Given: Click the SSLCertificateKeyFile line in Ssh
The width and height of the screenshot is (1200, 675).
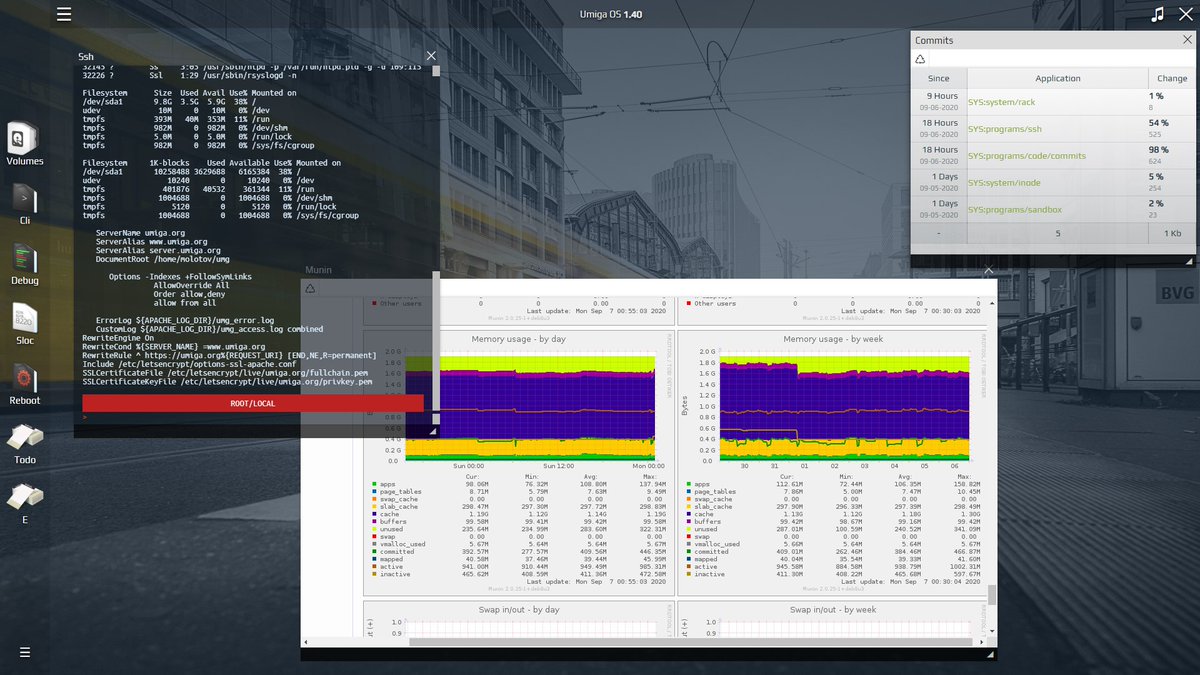Looking at the screenshot, I should (227, 381).
